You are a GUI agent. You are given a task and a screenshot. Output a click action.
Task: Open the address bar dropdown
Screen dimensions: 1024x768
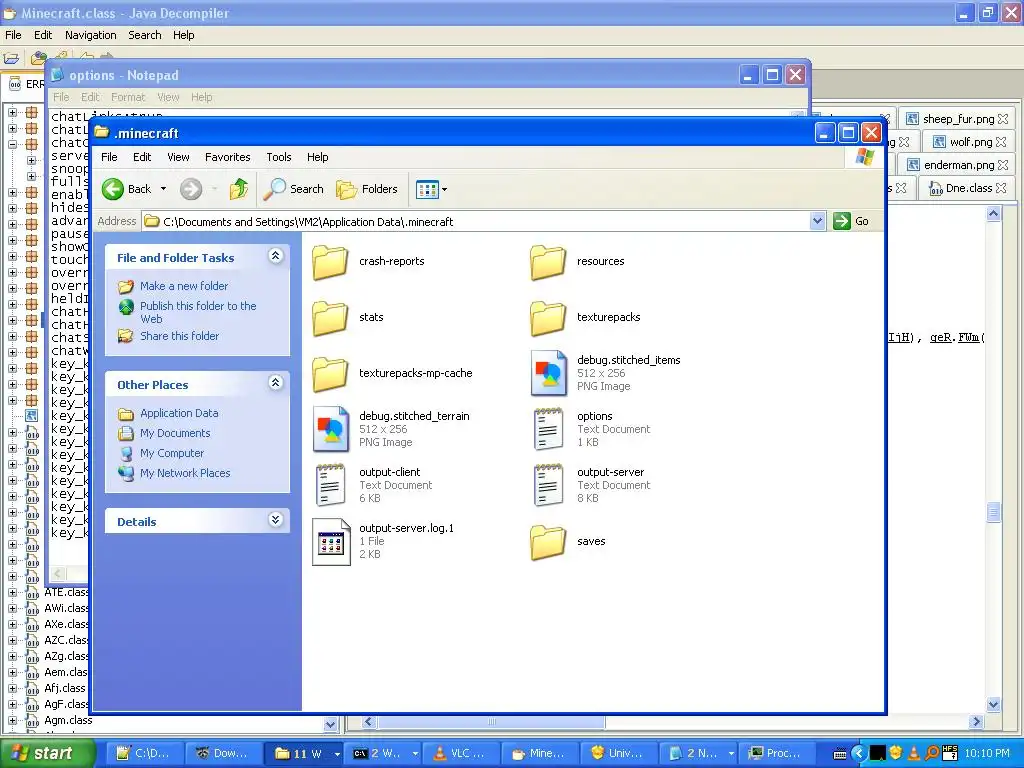817,221
